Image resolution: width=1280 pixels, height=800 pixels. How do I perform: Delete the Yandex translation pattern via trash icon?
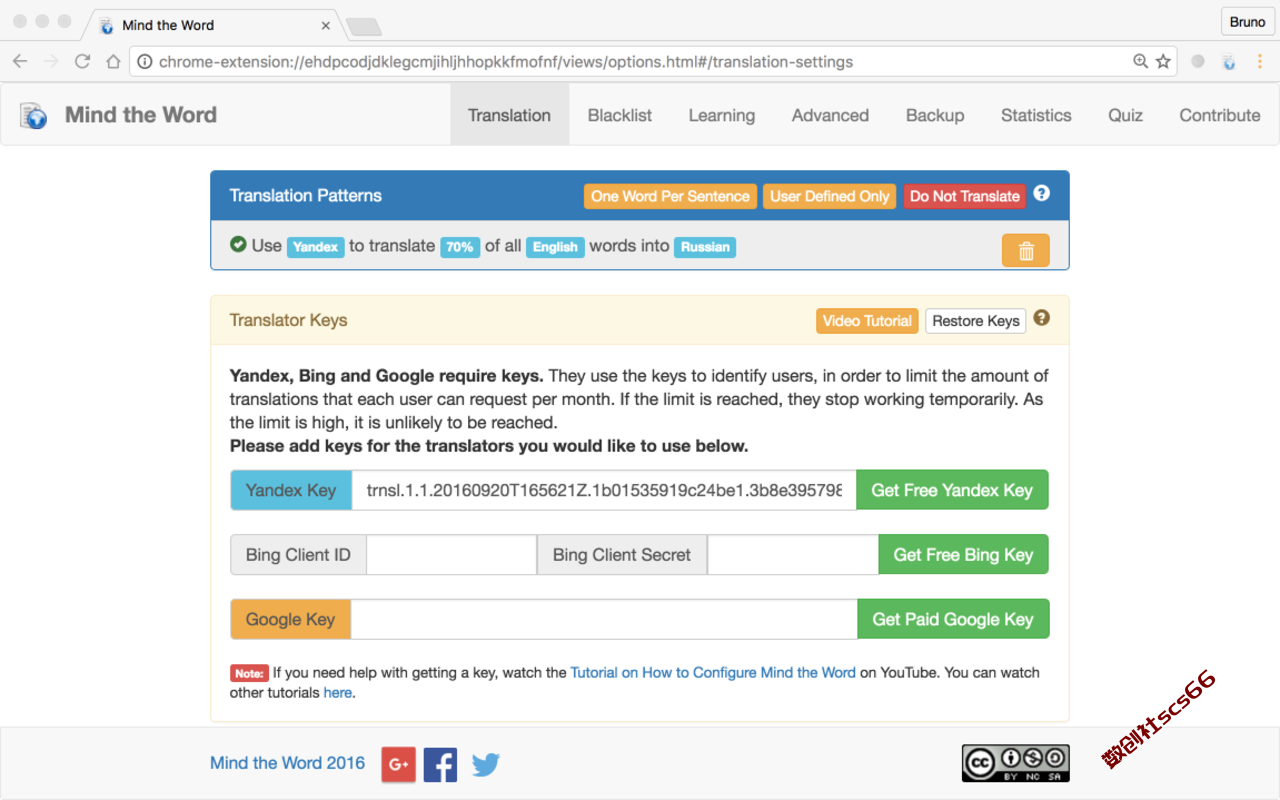pos(1025,251)
